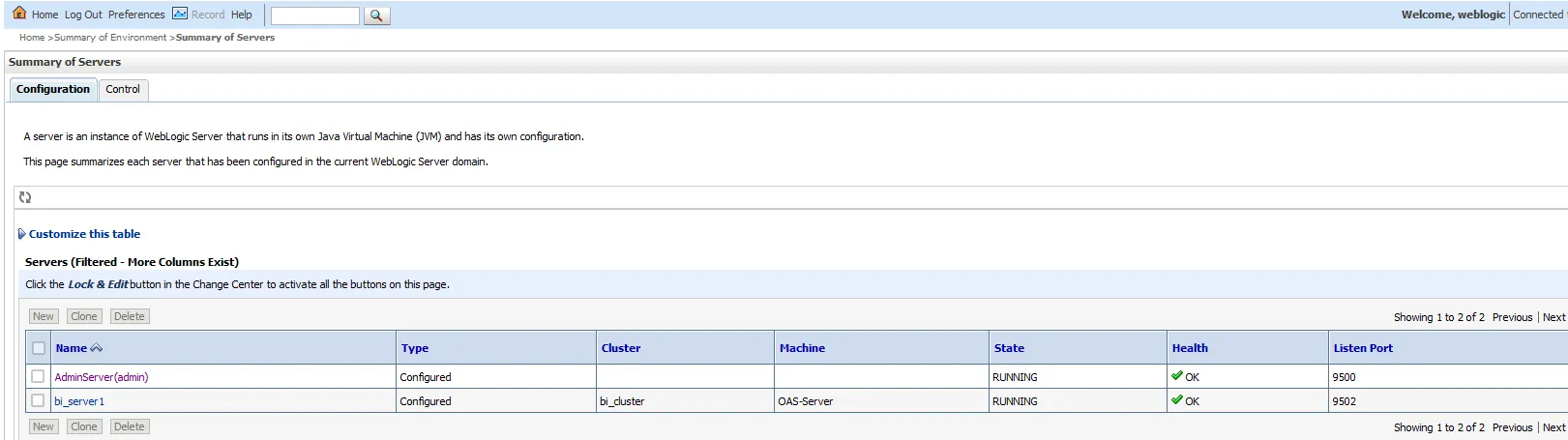This screenshot has width=1568, height=440.
Task: Sort table by Listen Port column
Action: 1363,348
